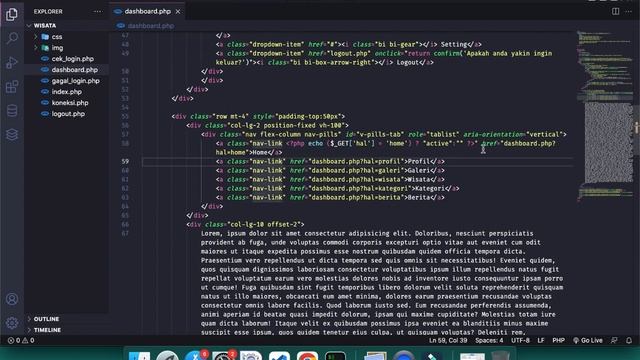Open the stacked layers view icon

pyautogui.click(x=12, y=134)
